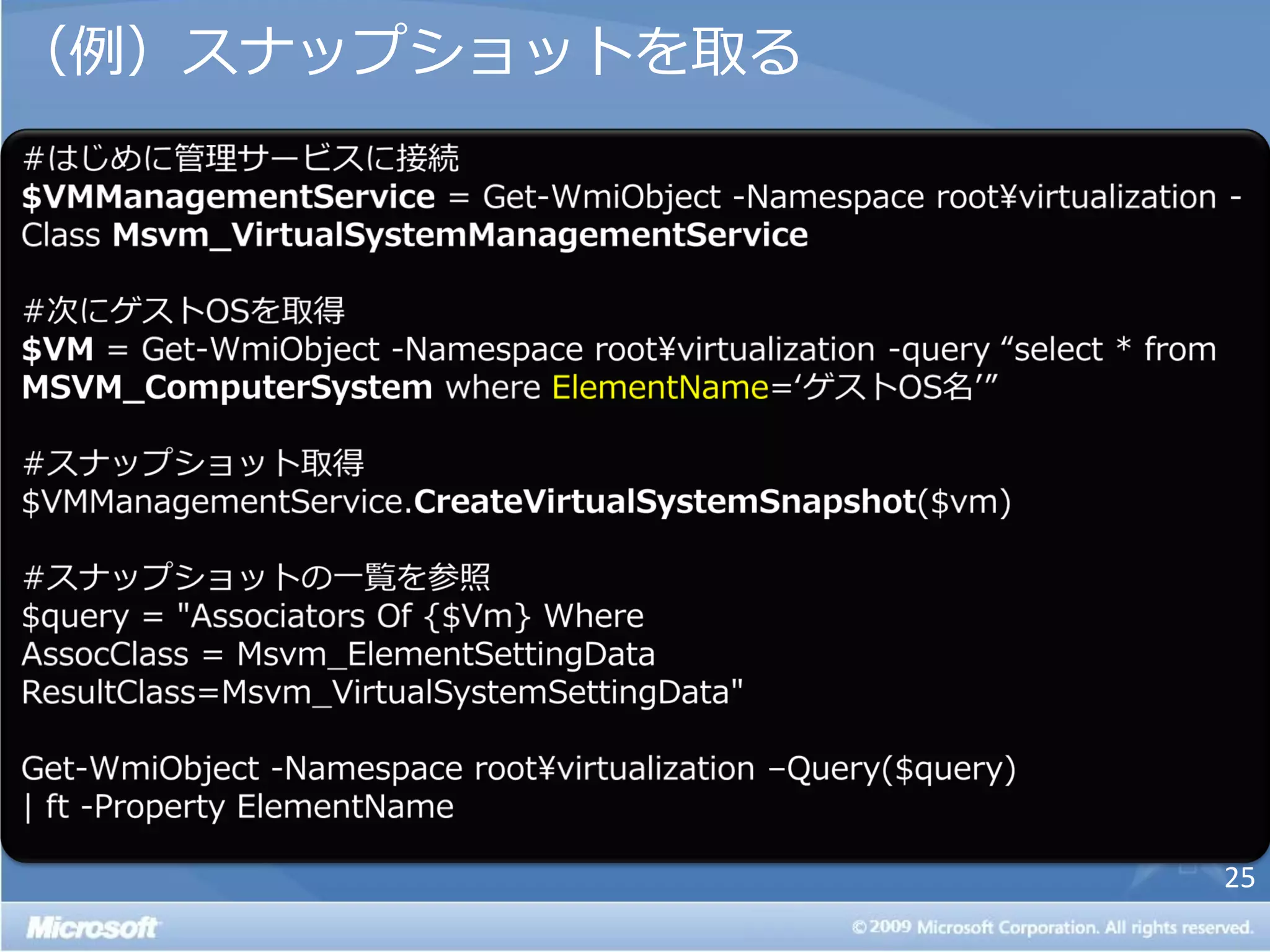Viewport: 1270px width, 952px height.
Task: Click the ResultClass=Msvm_VirtualSystemSettingData line
Action: coord(382,693)
